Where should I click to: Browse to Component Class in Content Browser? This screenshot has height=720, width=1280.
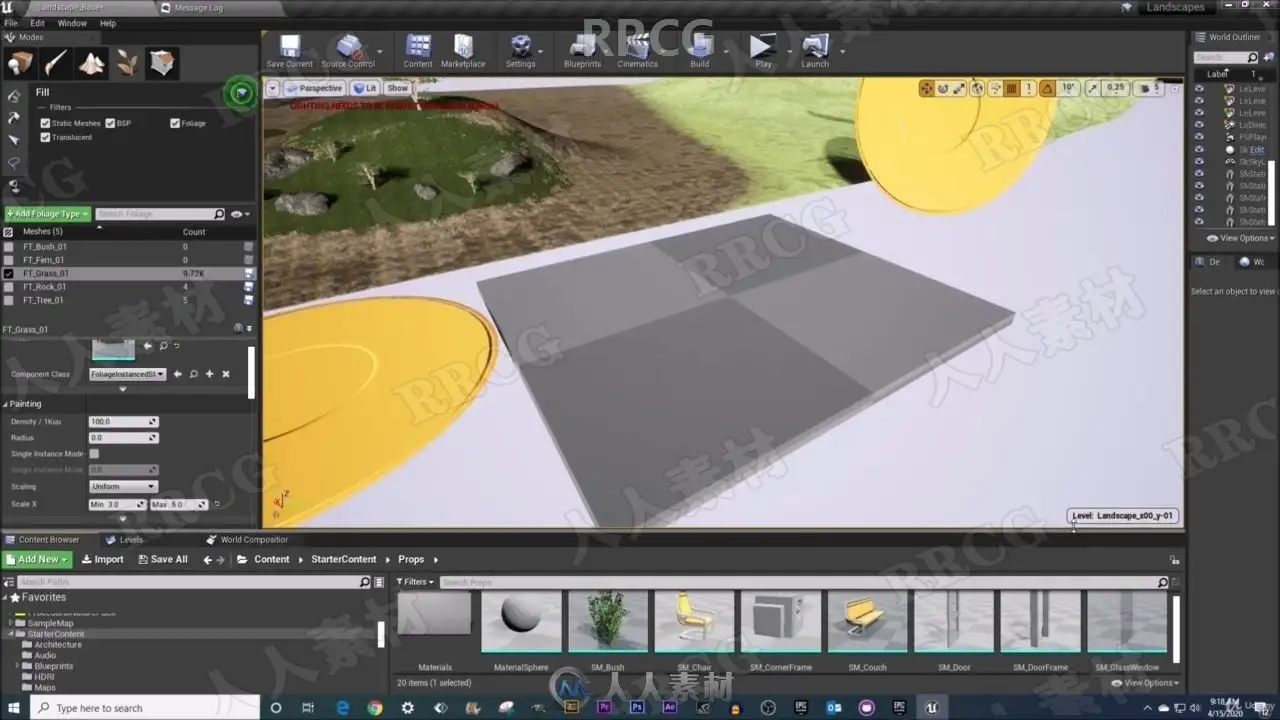click(193, 374)
